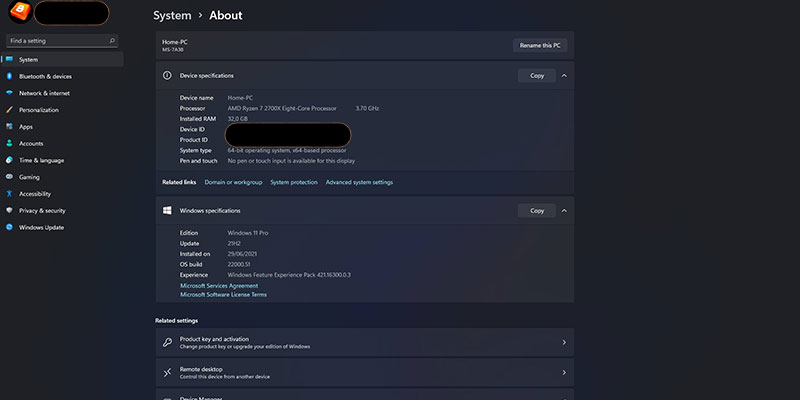The image size is (800, 400).
Task: Click the Pen and touch value text
Action: click(x=291, y=161)
